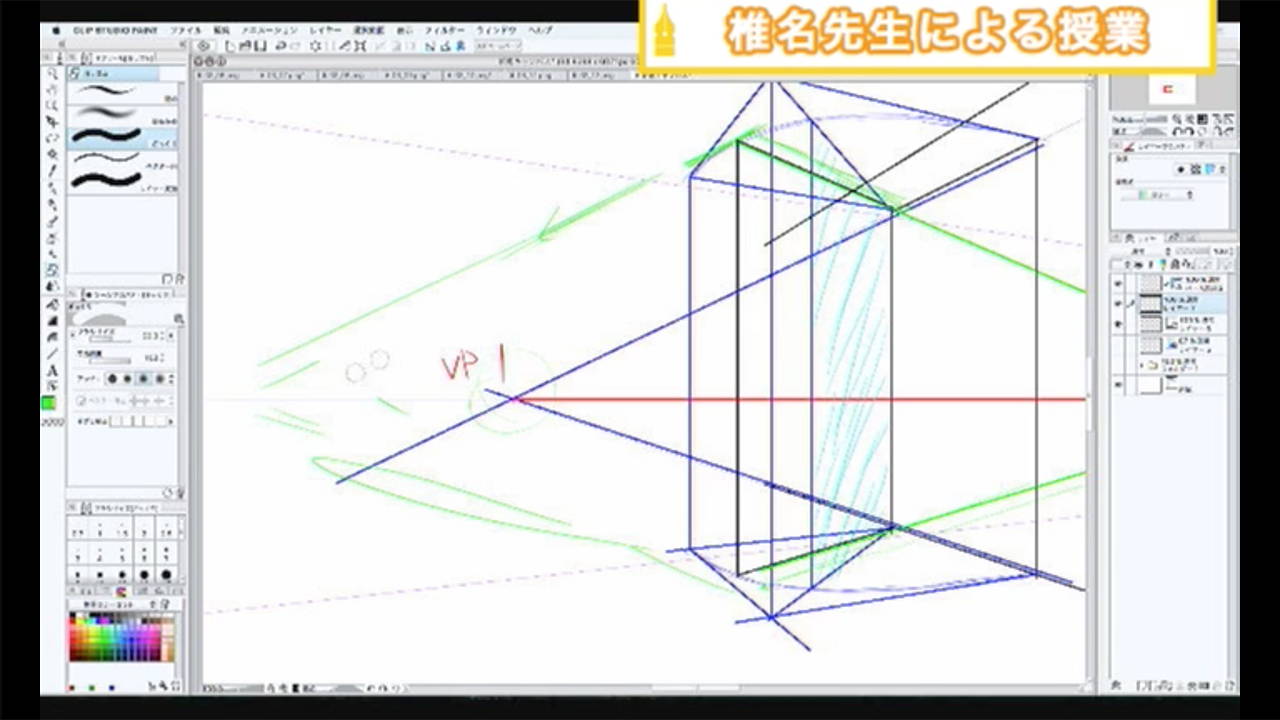Viewport: 1280px width, 720px height.
Task: Open the ヘルプ menu
Action: pos(540,30)
